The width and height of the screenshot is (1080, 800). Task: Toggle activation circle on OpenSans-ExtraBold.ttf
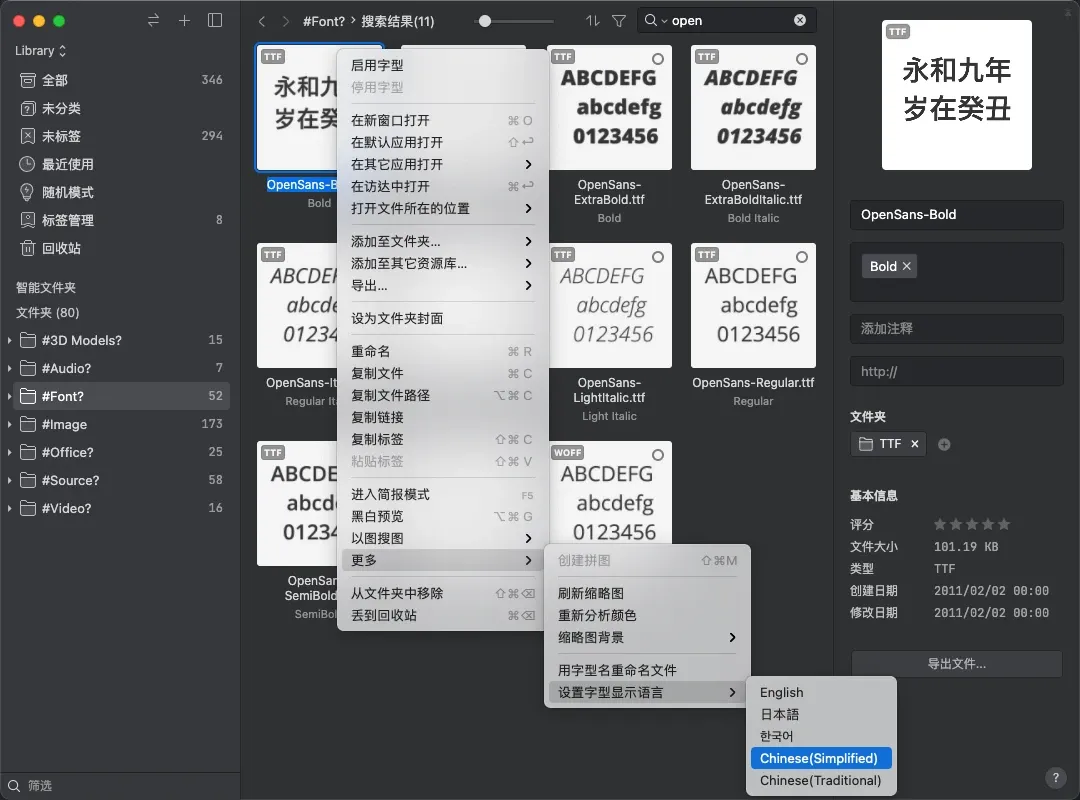(658, 59)
